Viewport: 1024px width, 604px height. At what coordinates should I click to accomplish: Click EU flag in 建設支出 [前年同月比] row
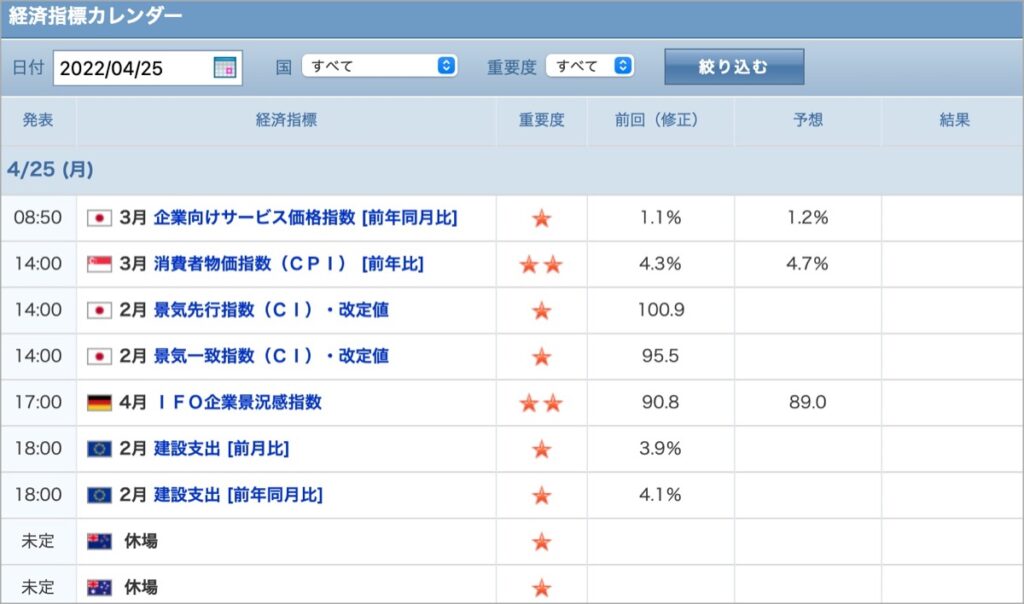point(99,496)
